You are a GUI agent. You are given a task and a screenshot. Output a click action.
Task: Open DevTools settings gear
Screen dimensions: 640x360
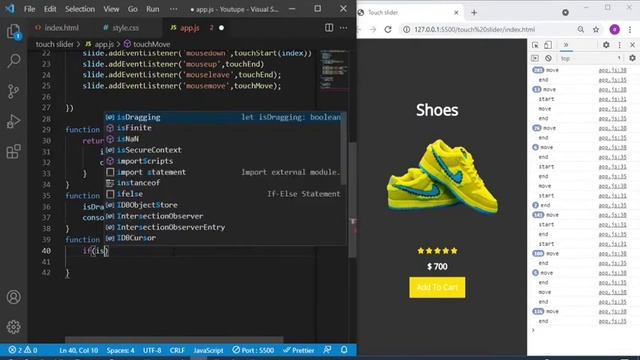[606, 45]
